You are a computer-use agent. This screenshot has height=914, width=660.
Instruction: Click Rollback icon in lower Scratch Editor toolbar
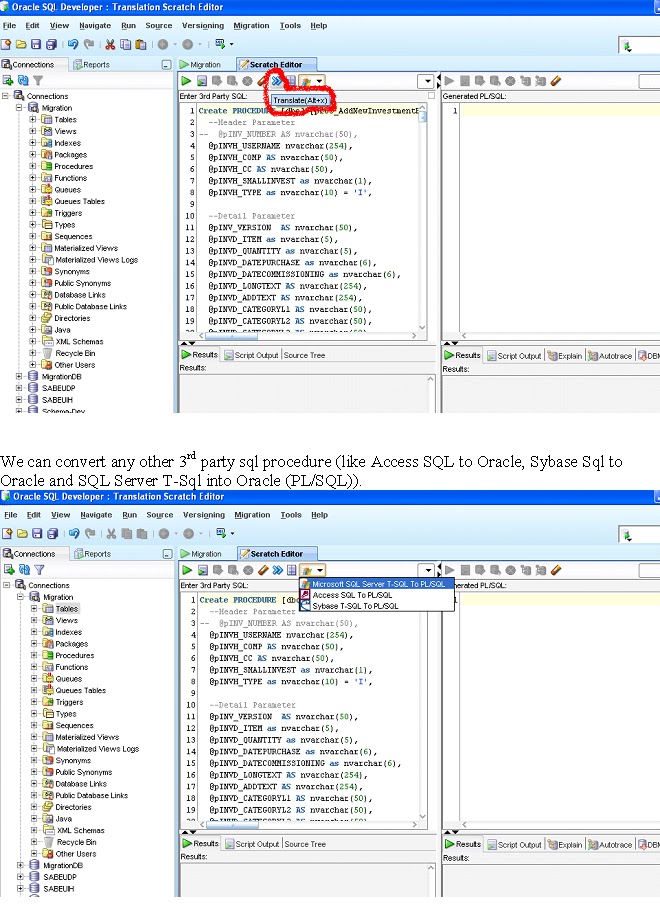click(x=233, y=570)
